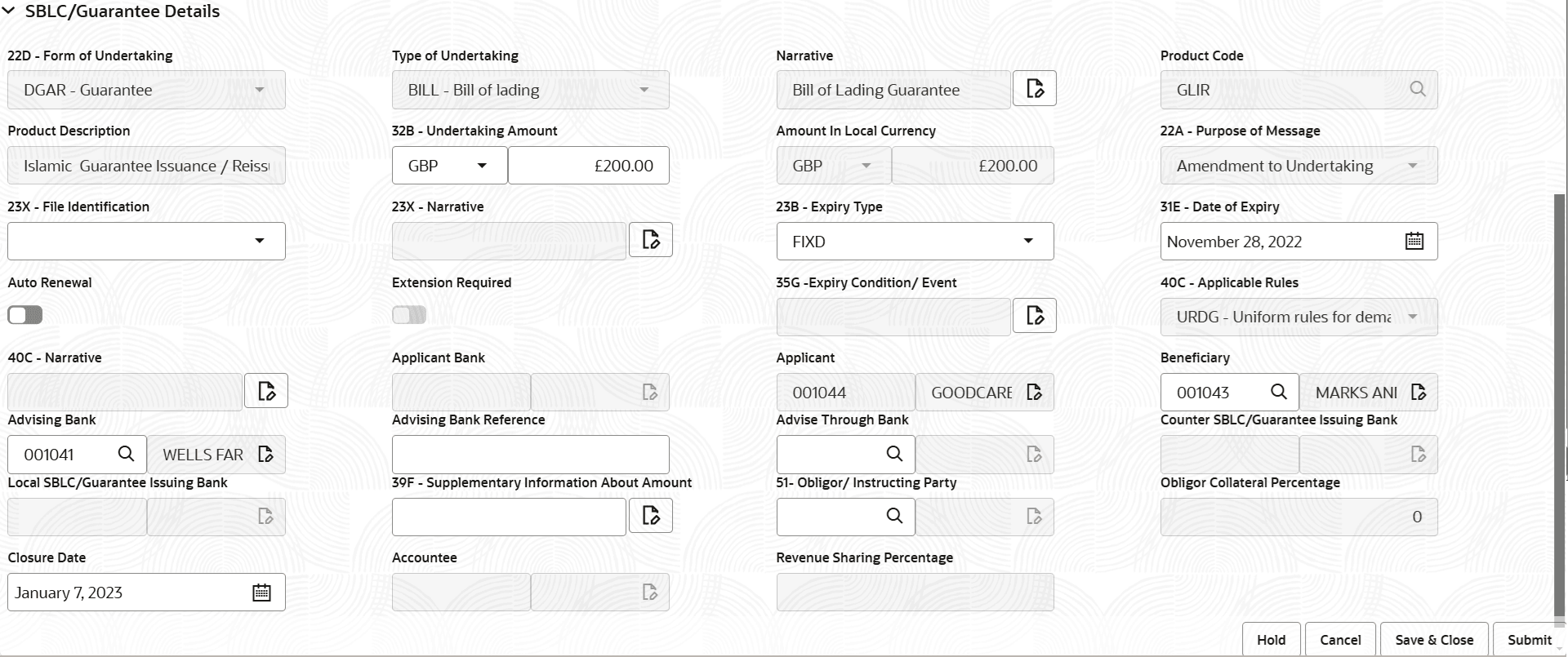The width and height of the screenshot is (1568, 657).
Task: Toggle Extension Required off then verify state
Action: (x=408, y=314)
